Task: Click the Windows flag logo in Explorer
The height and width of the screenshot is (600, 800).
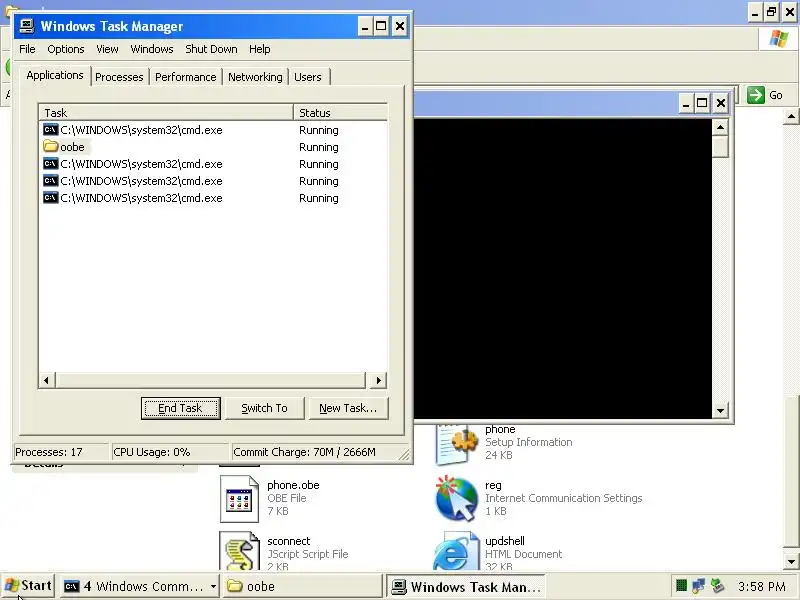Action: pyautogui.click(x=779, y=39)
